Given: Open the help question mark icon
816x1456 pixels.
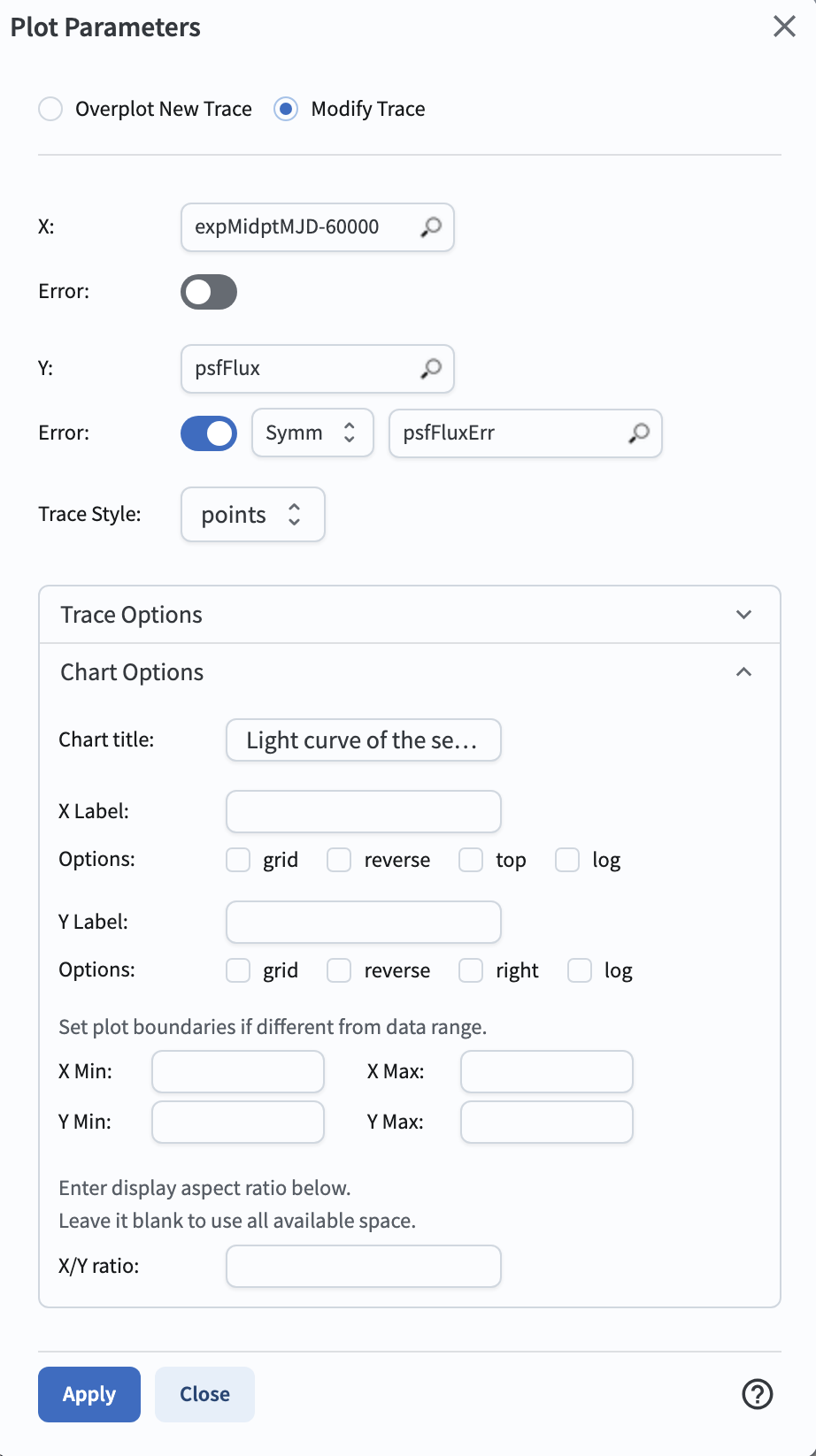Looking at the screenshot, I should 758,1394.
